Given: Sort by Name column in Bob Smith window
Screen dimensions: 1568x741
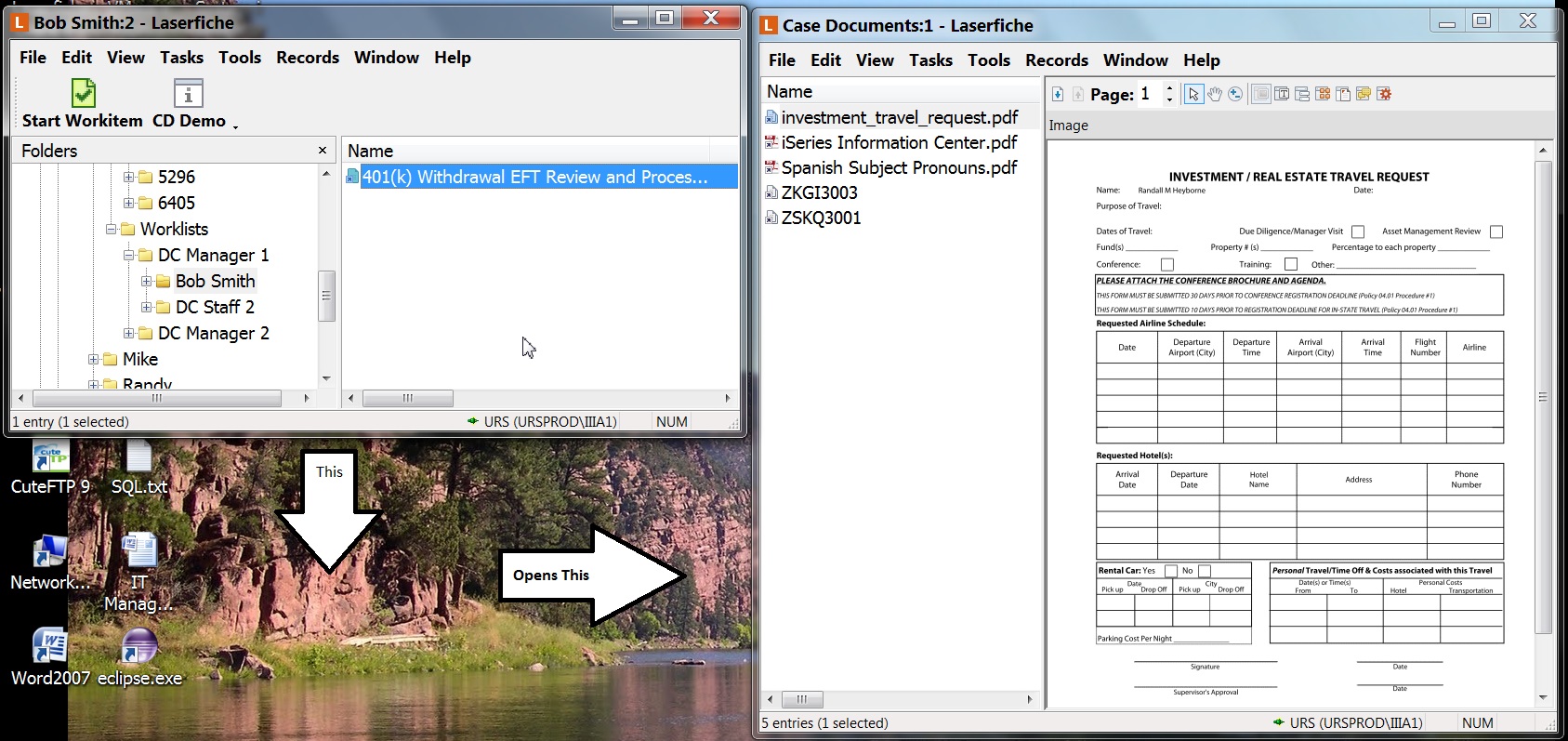Looking at the screenshot, I should tap(525, 151).
